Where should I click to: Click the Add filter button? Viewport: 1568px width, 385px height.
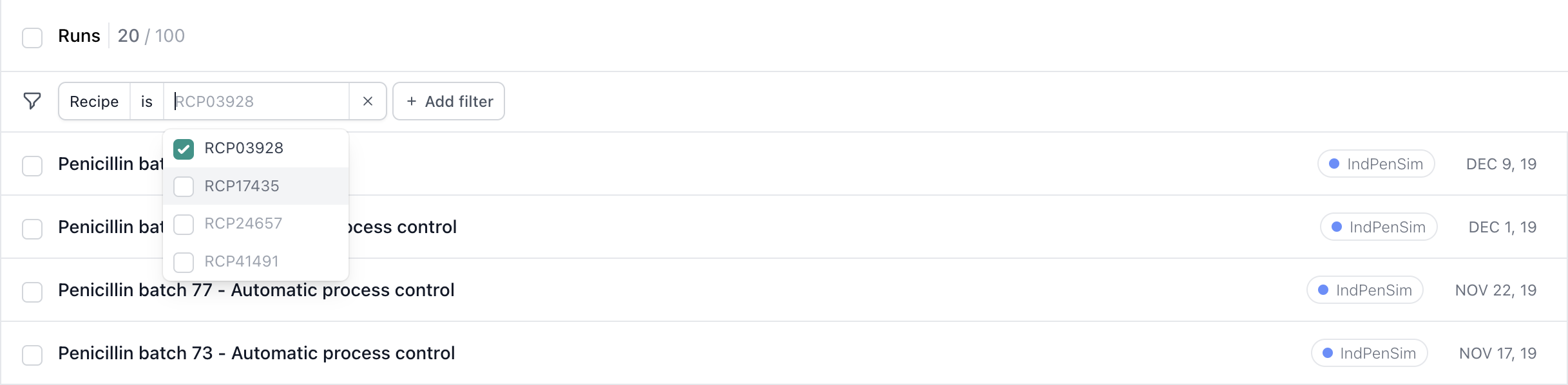click(x=449, y=101)
